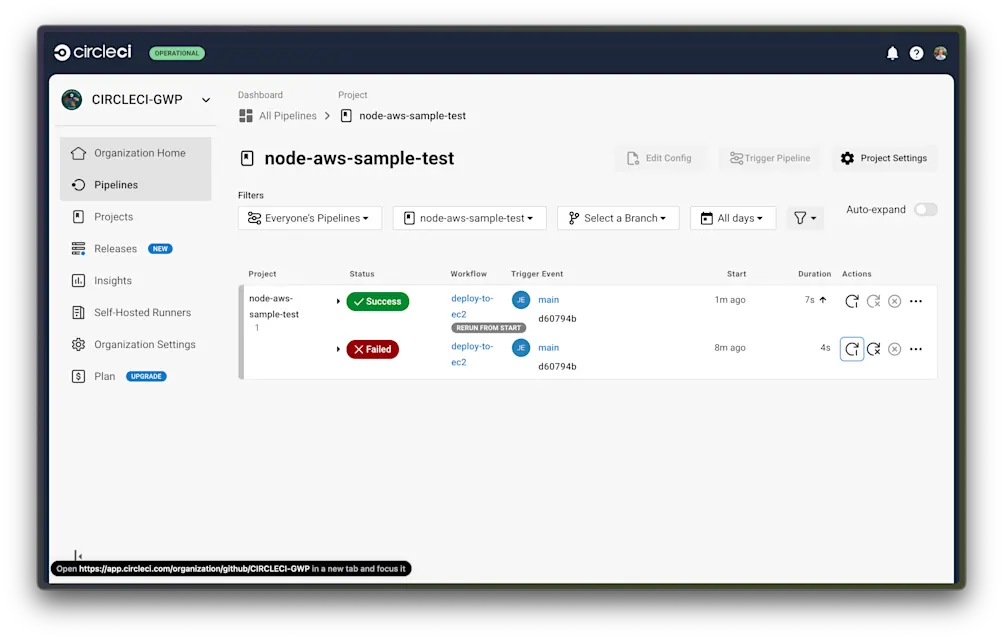Rerun workflow from start in Failed row
This screenshot has width=1003, height=639.
point(851,349)
